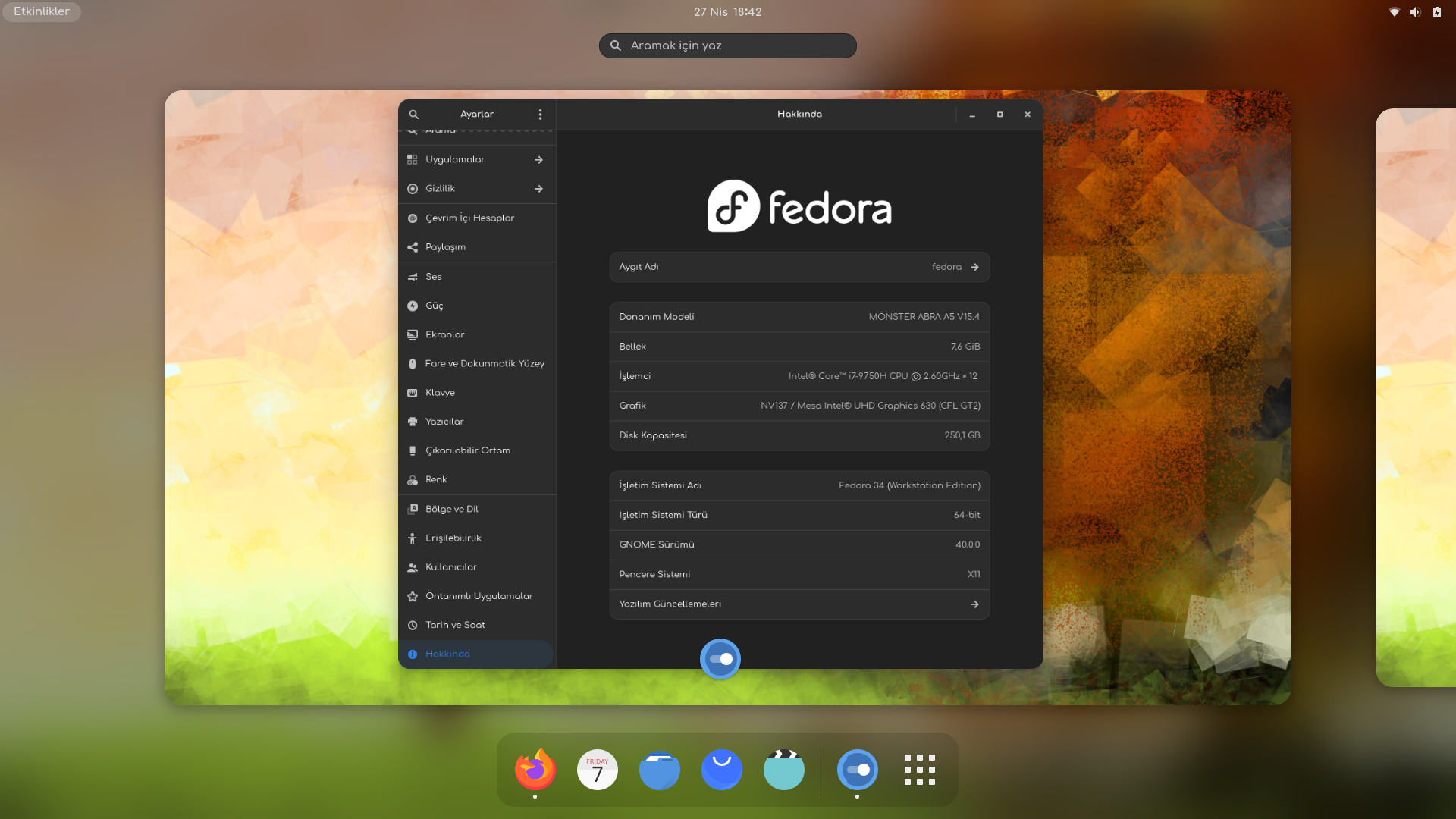The image size is (1456, 819).
Task: Expand Uygulamalar with its arrow
Action: pyautogui.click(x=538, y=159)
